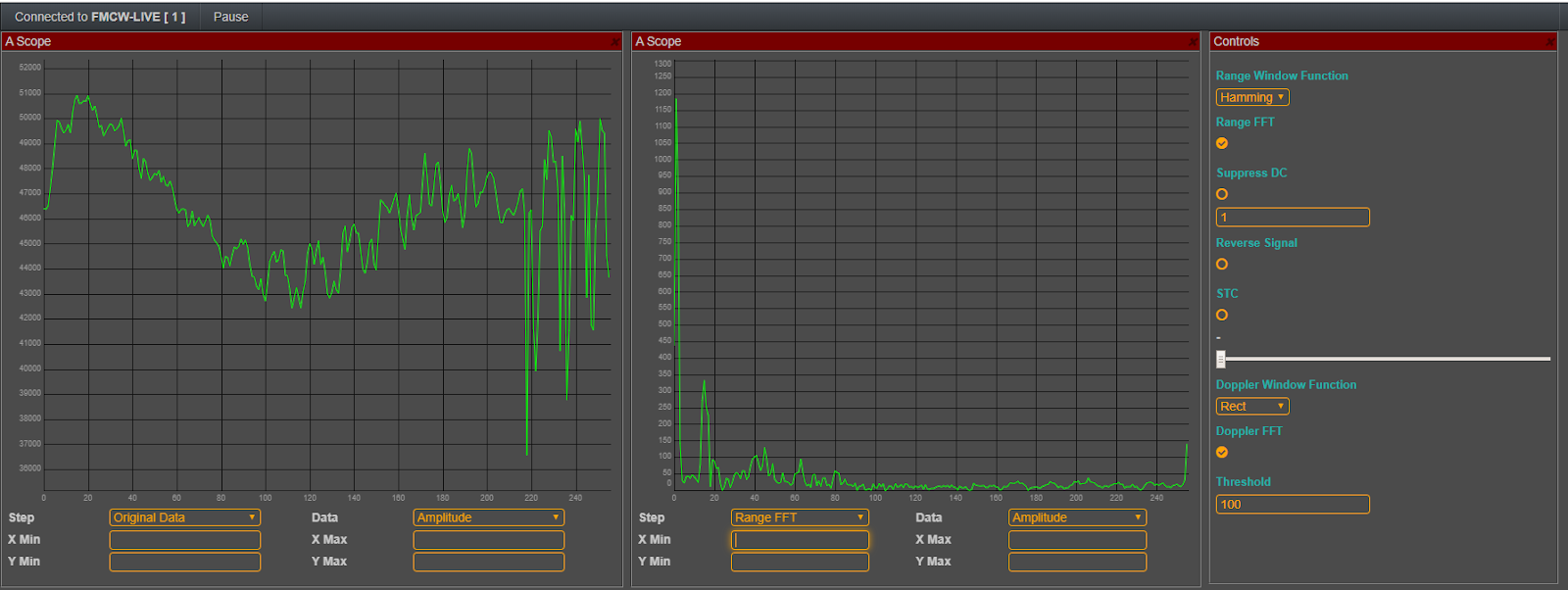Close the Controls panel

point(1549,42)
